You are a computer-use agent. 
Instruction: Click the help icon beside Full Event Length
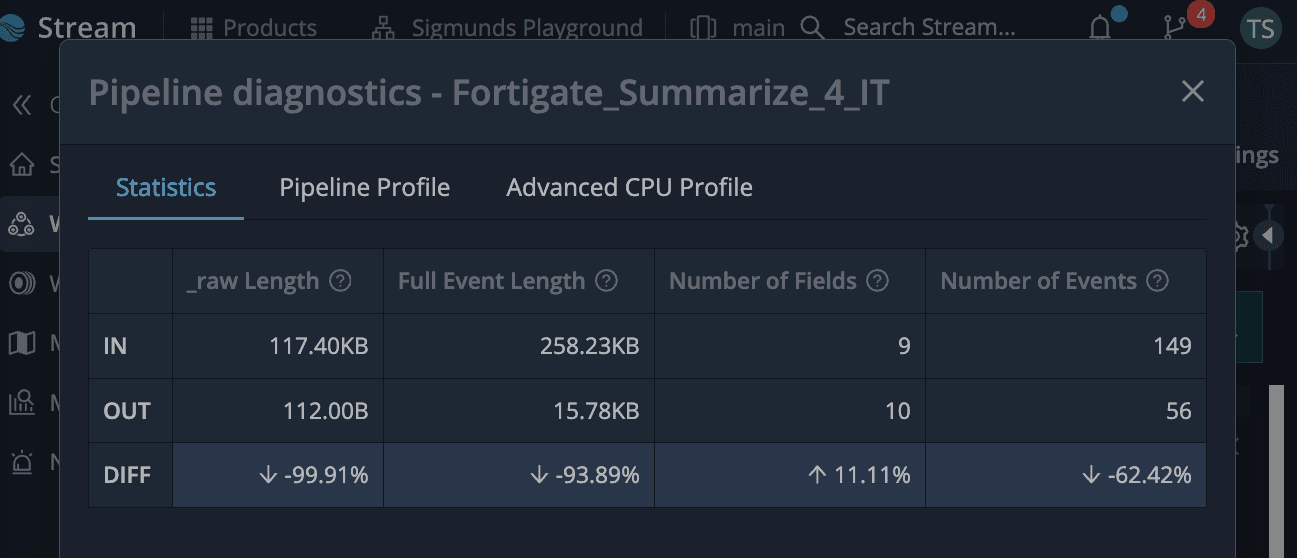606,281
